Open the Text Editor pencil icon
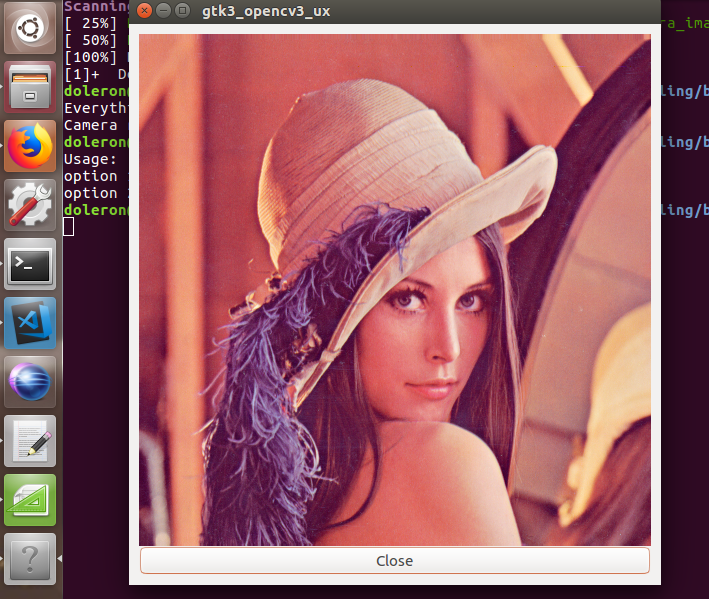709x599 pixels. tap(30, 441)
